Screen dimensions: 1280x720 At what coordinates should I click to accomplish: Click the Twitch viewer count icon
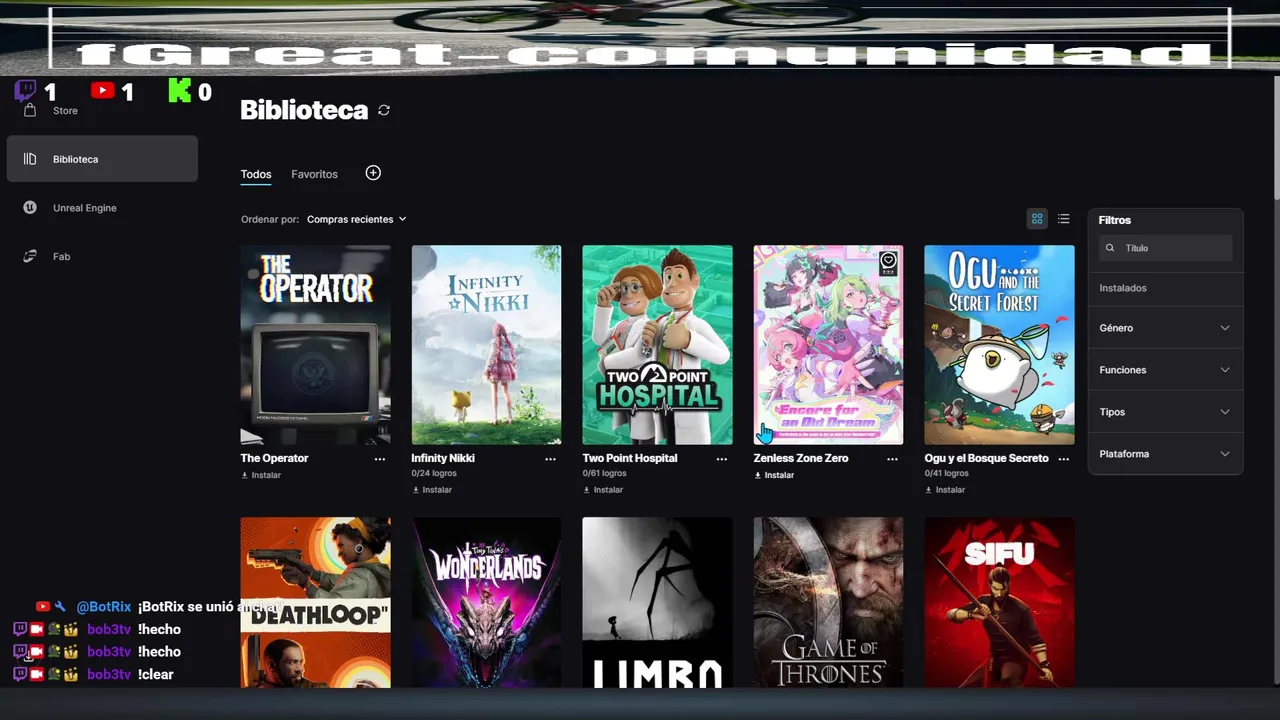click(25, 91)
